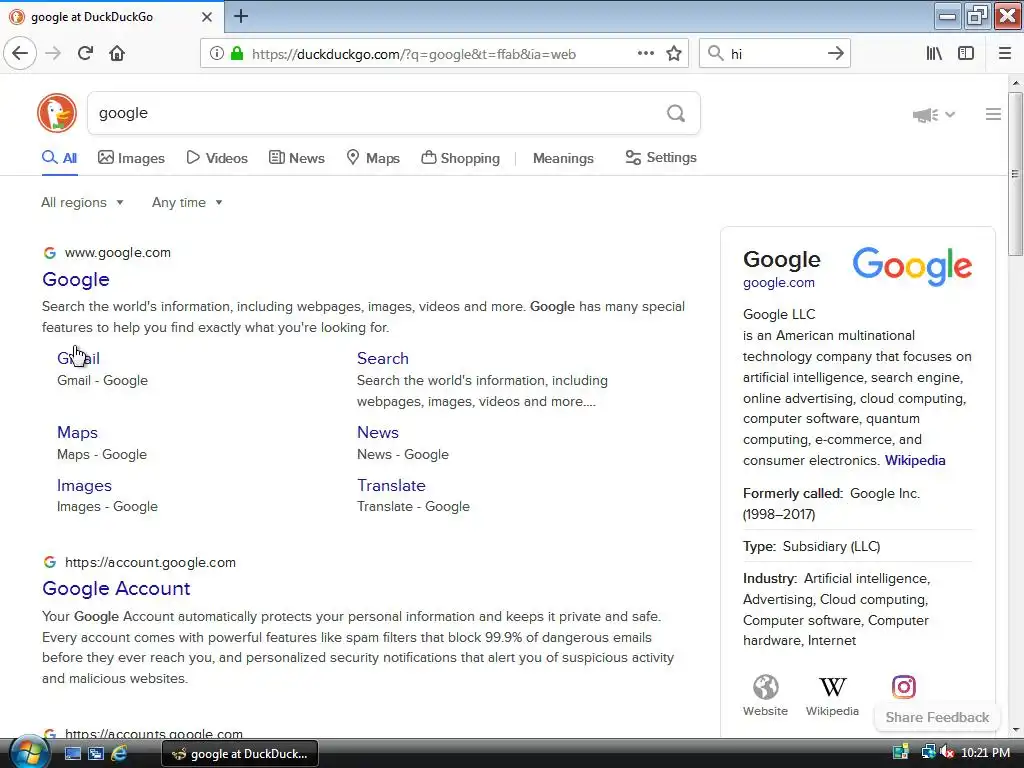Open the Library icon in the toolbar
The image size is (1024, 768).
tap(934, 54)
